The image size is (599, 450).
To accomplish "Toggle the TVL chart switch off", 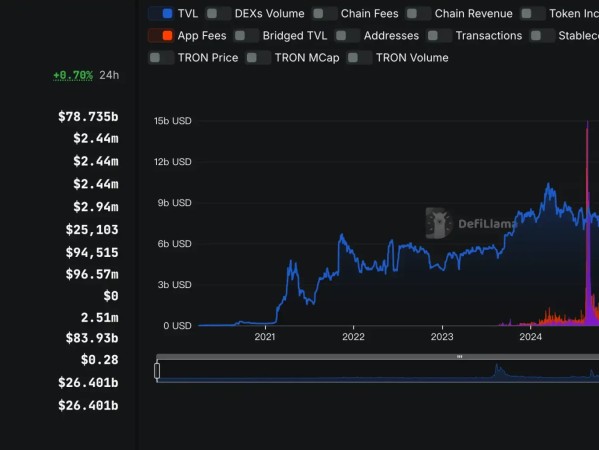I will point(161,14).
